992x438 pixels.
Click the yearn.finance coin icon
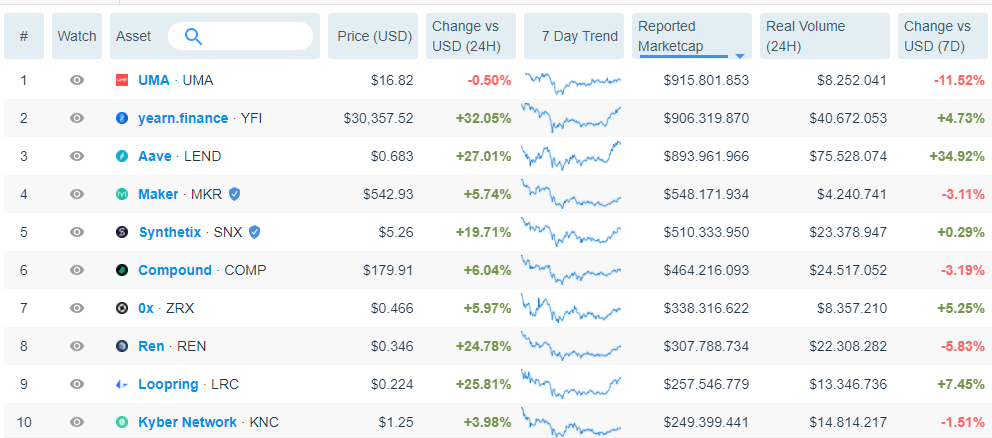point(122,118)
